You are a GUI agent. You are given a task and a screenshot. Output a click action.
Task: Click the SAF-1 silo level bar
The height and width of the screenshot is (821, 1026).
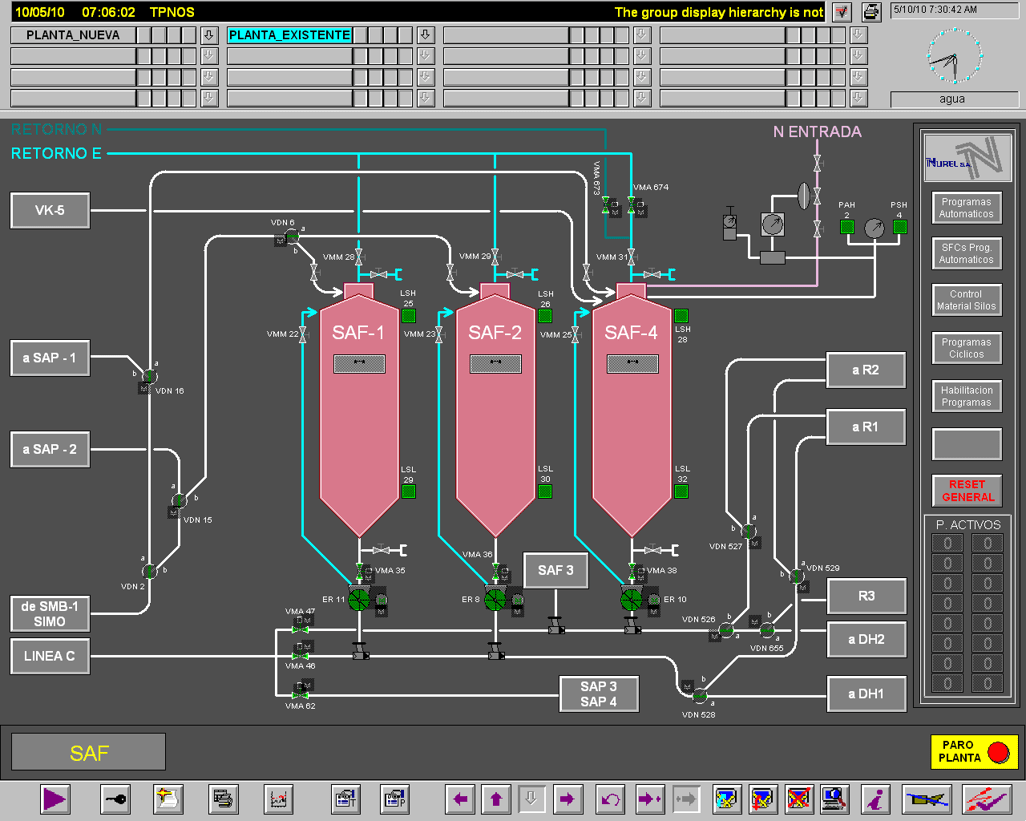pos(359,364)
